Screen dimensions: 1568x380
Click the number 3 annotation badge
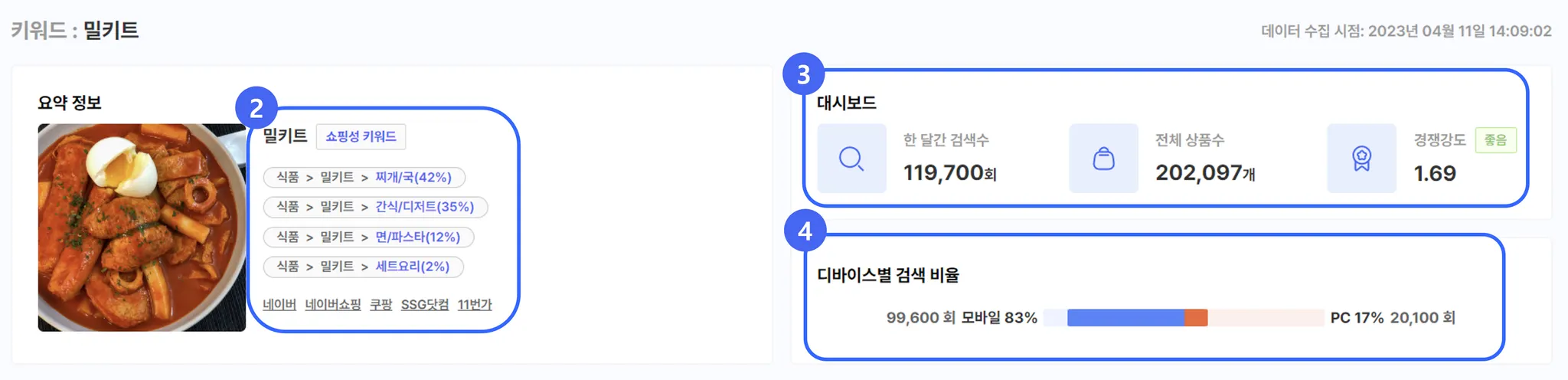click(x=803, y=74)
